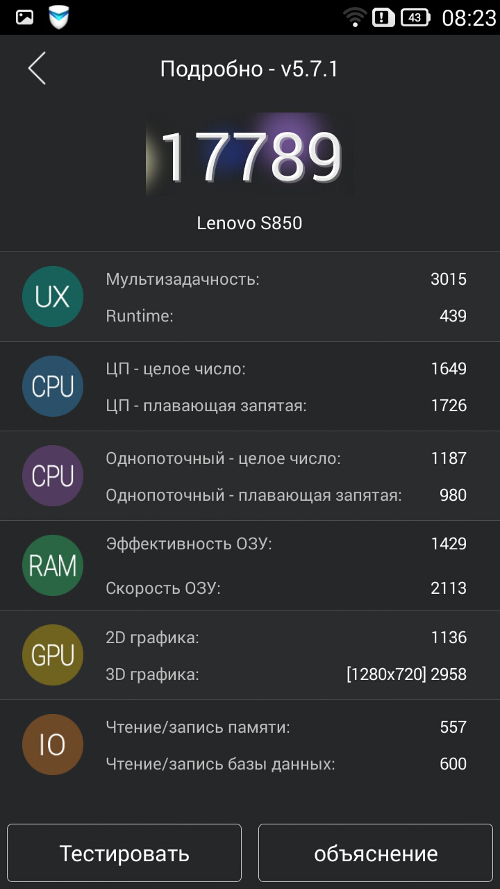Viewport: 500px width, 889px height.
Task: Open the Wi-Fi status bar icon
Action: point(355,18)
